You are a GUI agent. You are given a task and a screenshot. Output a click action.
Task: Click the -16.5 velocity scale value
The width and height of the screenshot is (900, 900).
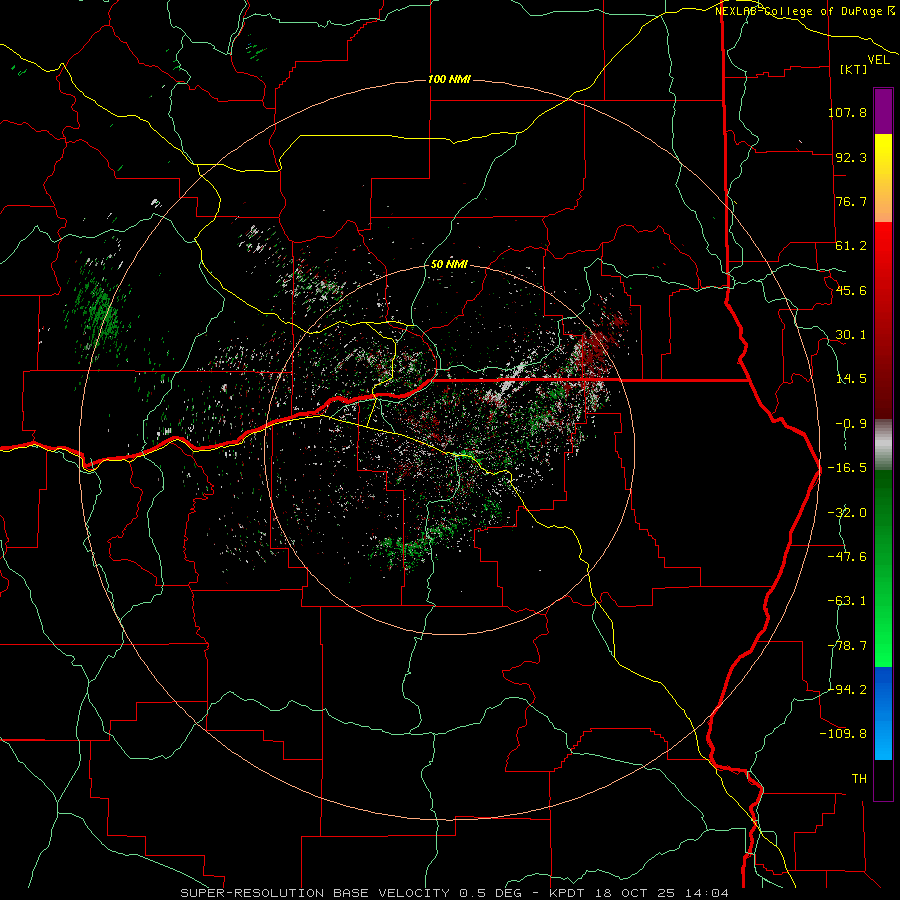(x=847, y=468)
